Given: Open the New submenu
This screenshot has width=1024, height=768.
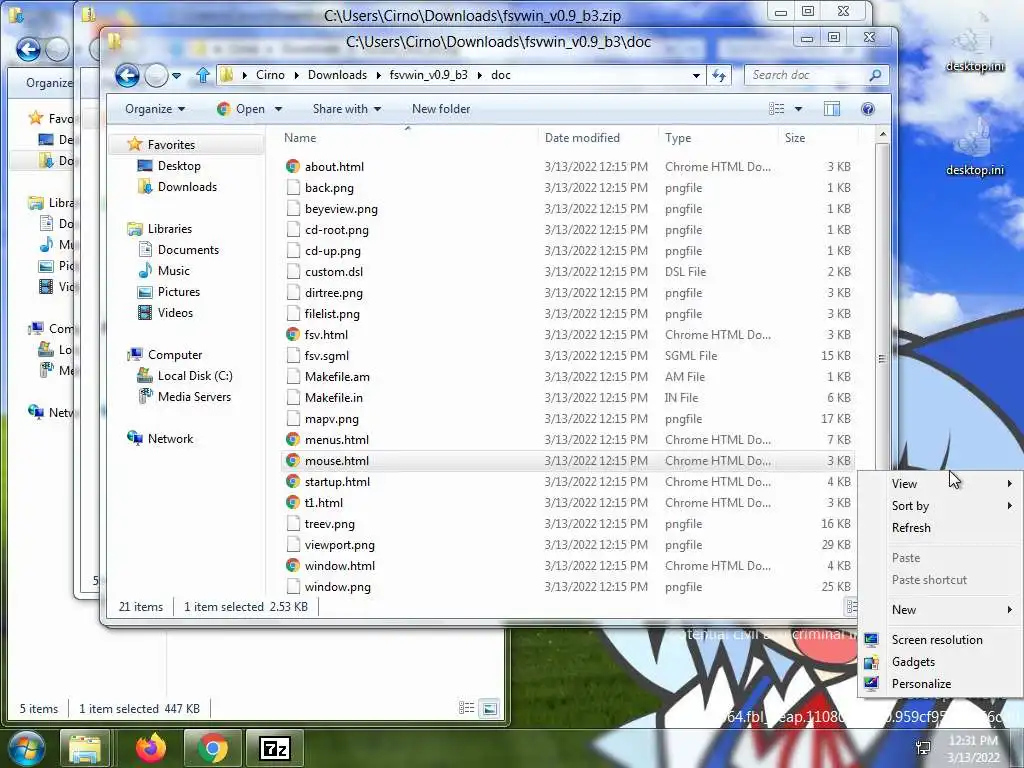Looking at the screenshot, I should pyautogui.click(x=940, y=610).
